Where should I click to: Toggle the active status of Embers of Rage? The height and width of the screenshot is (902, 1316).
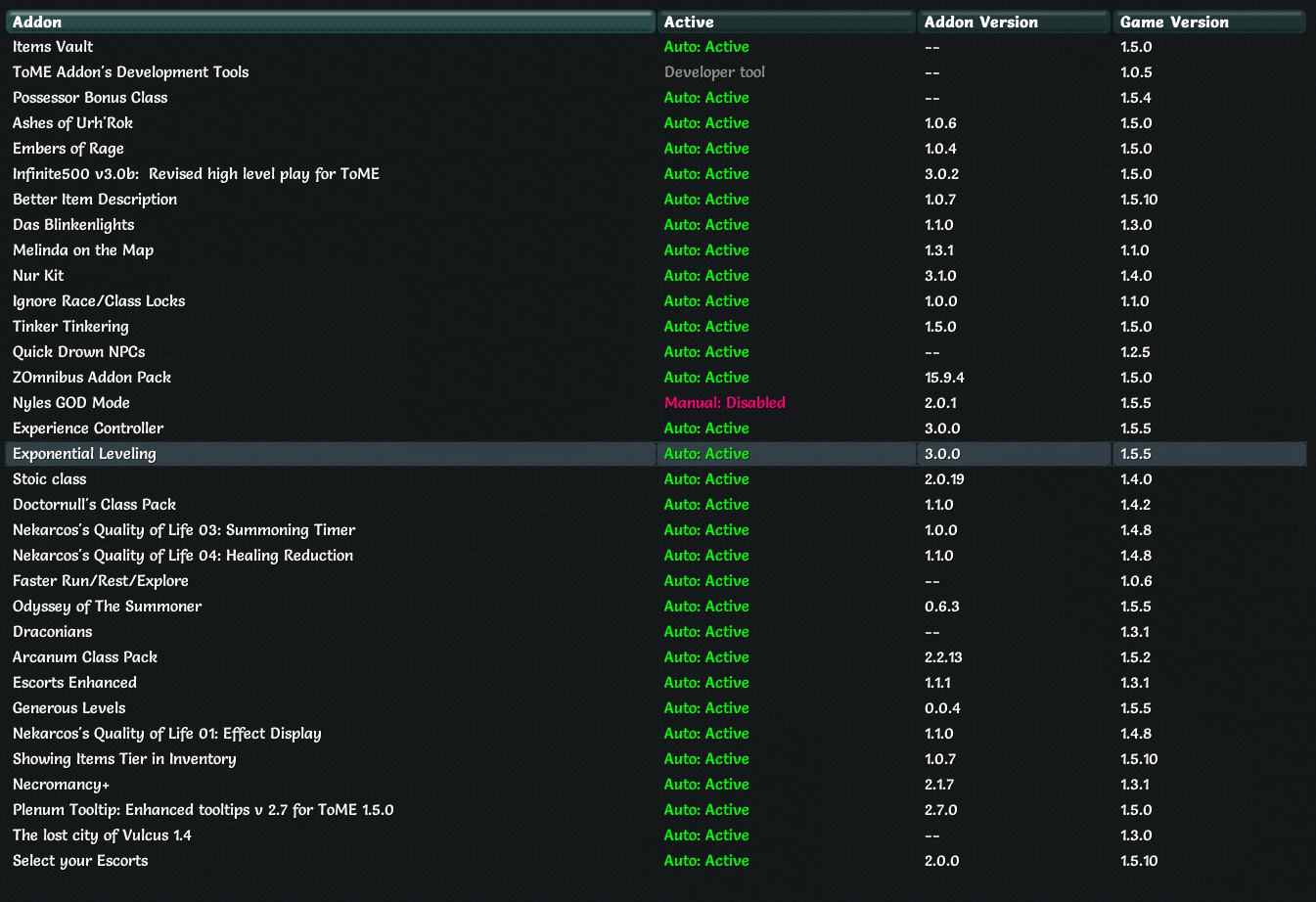tap(706, 149)
